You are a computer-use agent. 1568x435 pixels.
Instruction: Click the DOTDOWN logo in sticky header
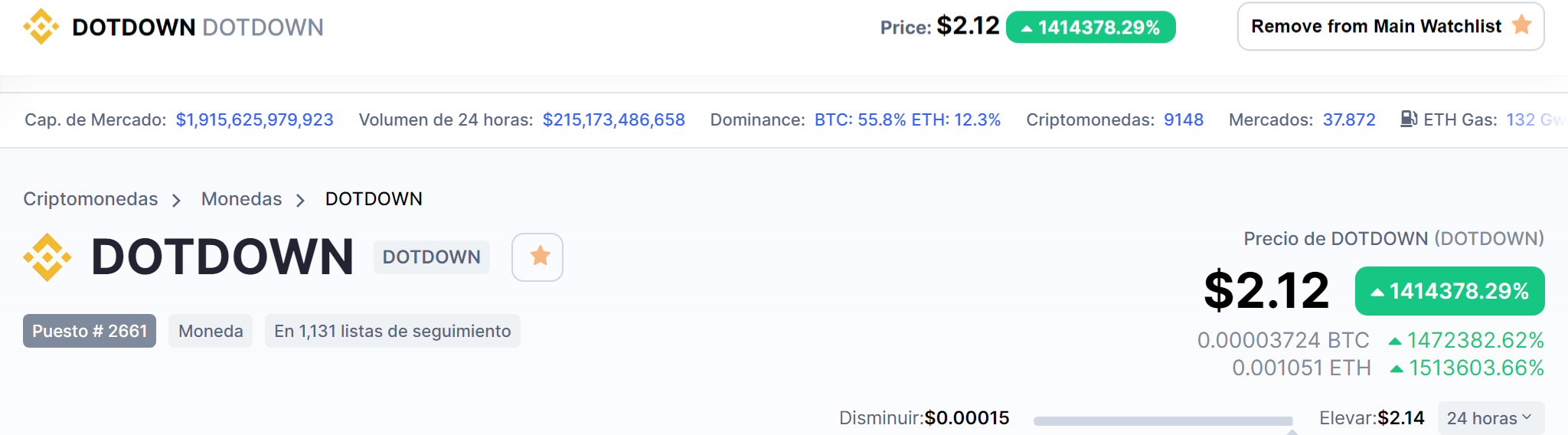click(x=41, y=27)
